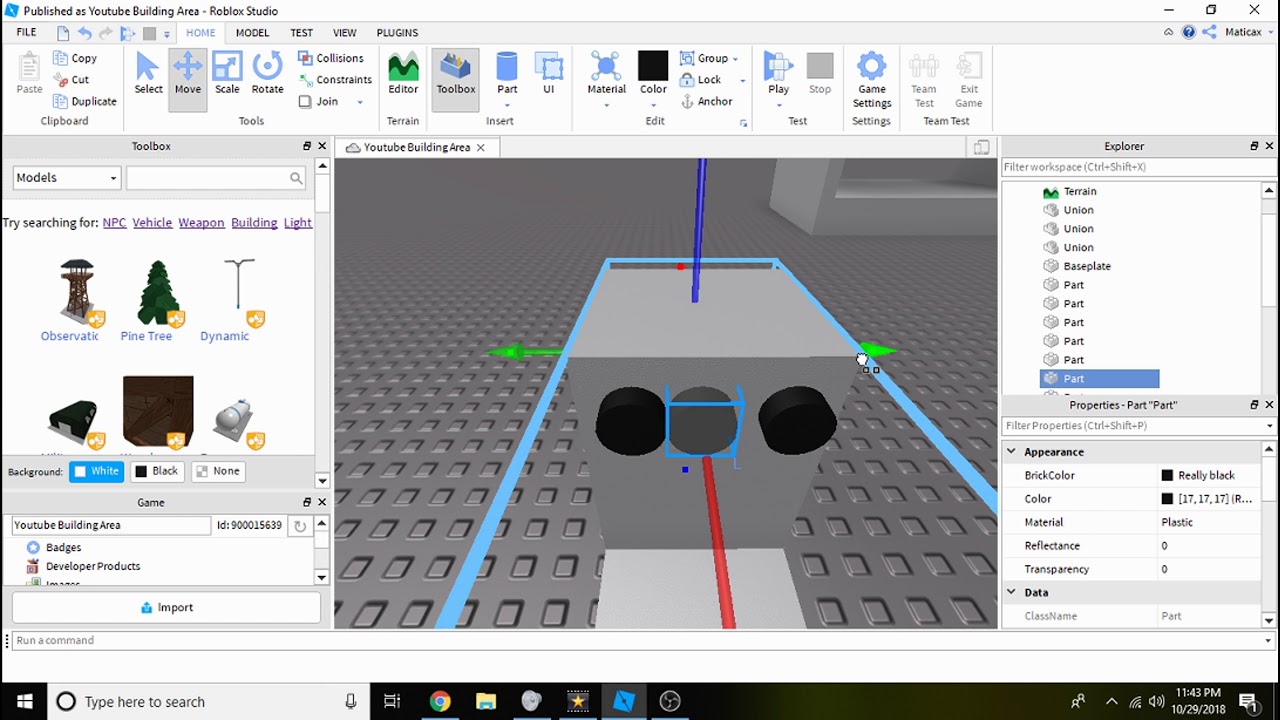Image resolution: width=1280 pixels, height=720 pixels.
Task: Enable the Join checkbox
Action: tap(305, 102)
